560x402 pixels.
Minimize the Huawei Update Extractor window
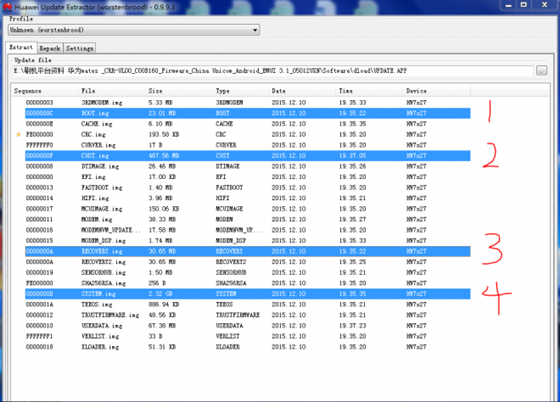509,5
